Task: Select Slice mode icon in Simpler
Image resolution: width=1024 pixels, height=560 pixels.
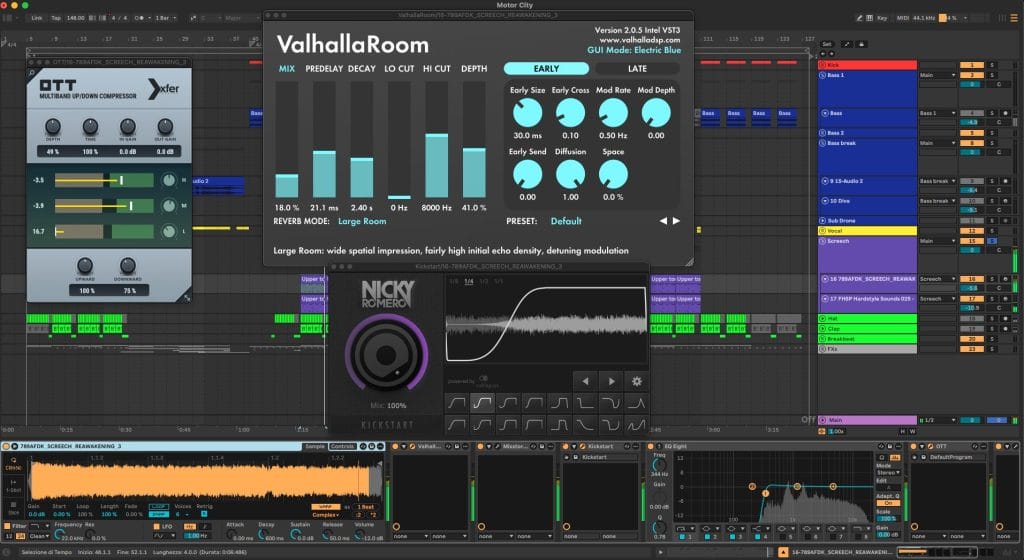Action: click(13, 508)
